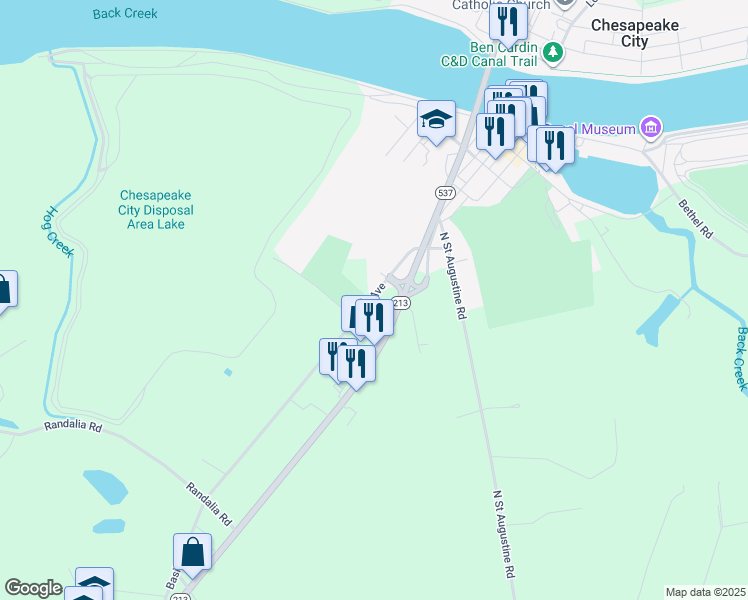Select the purple Canal Museum icon
This screenshot has height=600, width=748.
[651, 128]
